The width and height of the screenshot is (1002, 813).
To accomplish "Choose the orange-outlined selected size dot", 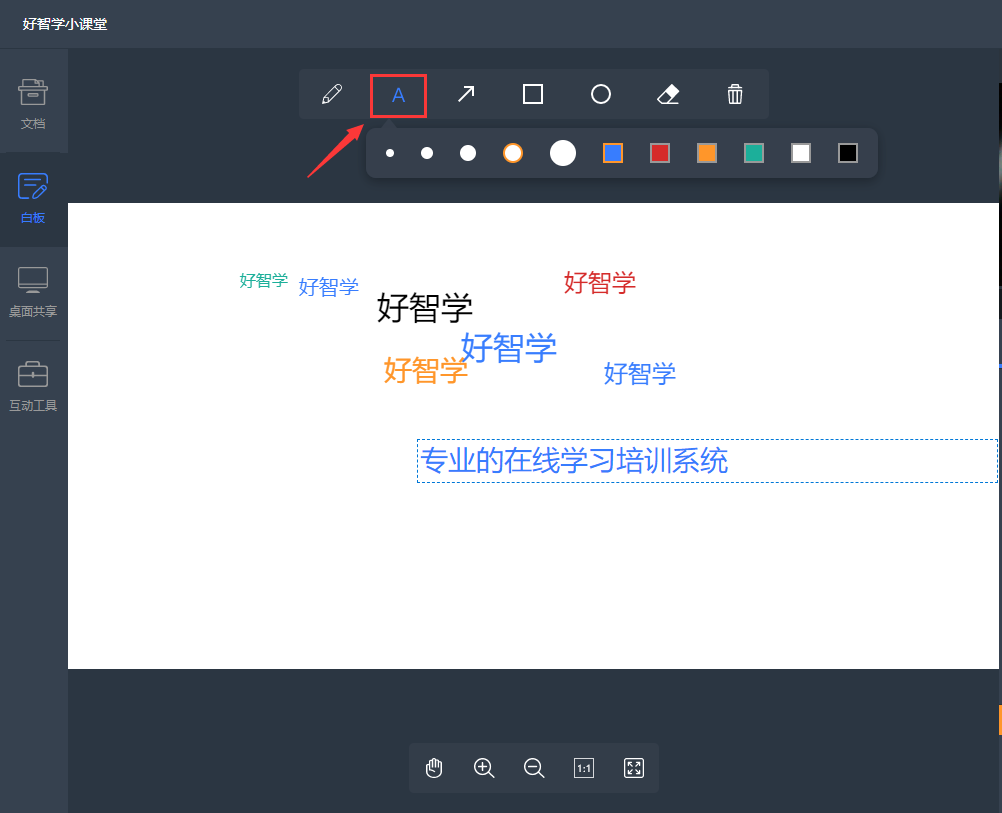I will [513, 153].
